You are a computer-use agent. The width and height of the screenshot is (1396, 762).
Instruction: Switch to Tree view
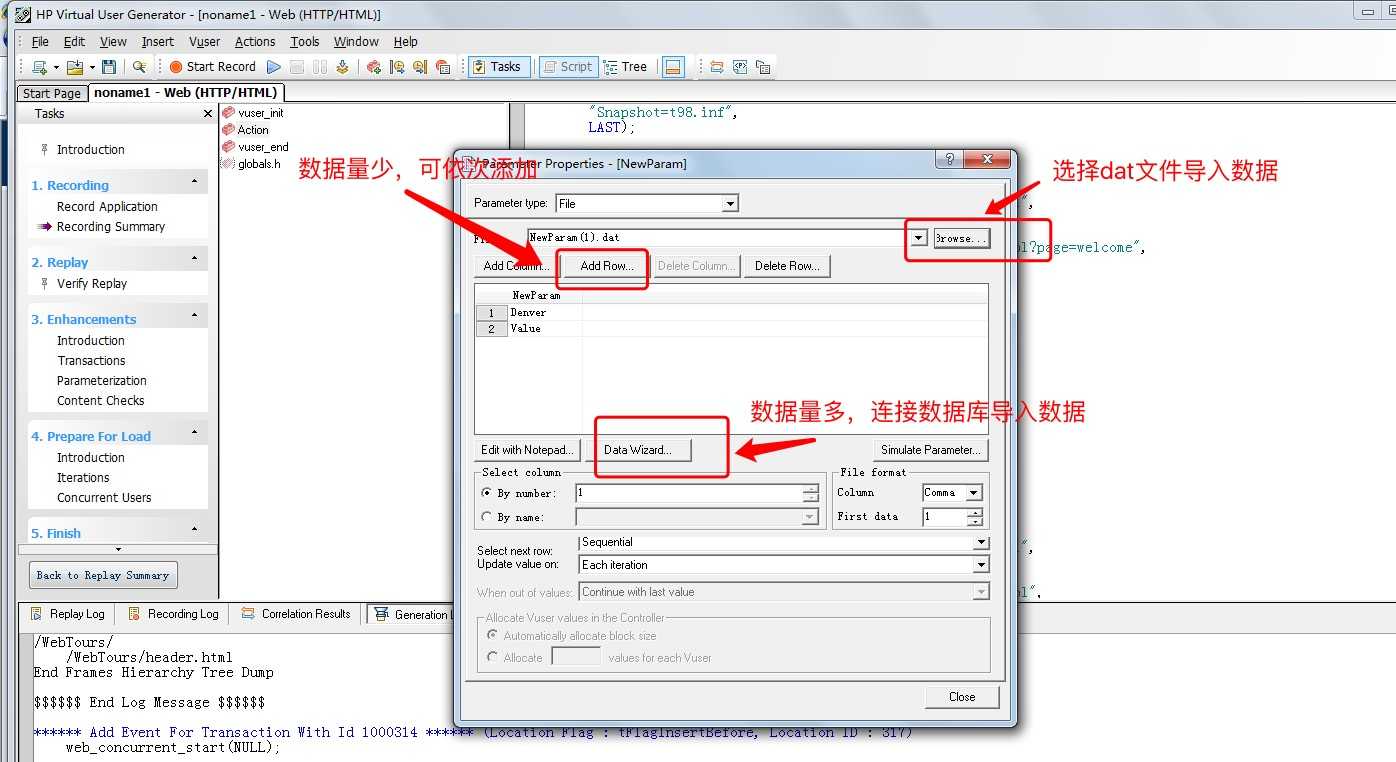click(x=625, y=67)
